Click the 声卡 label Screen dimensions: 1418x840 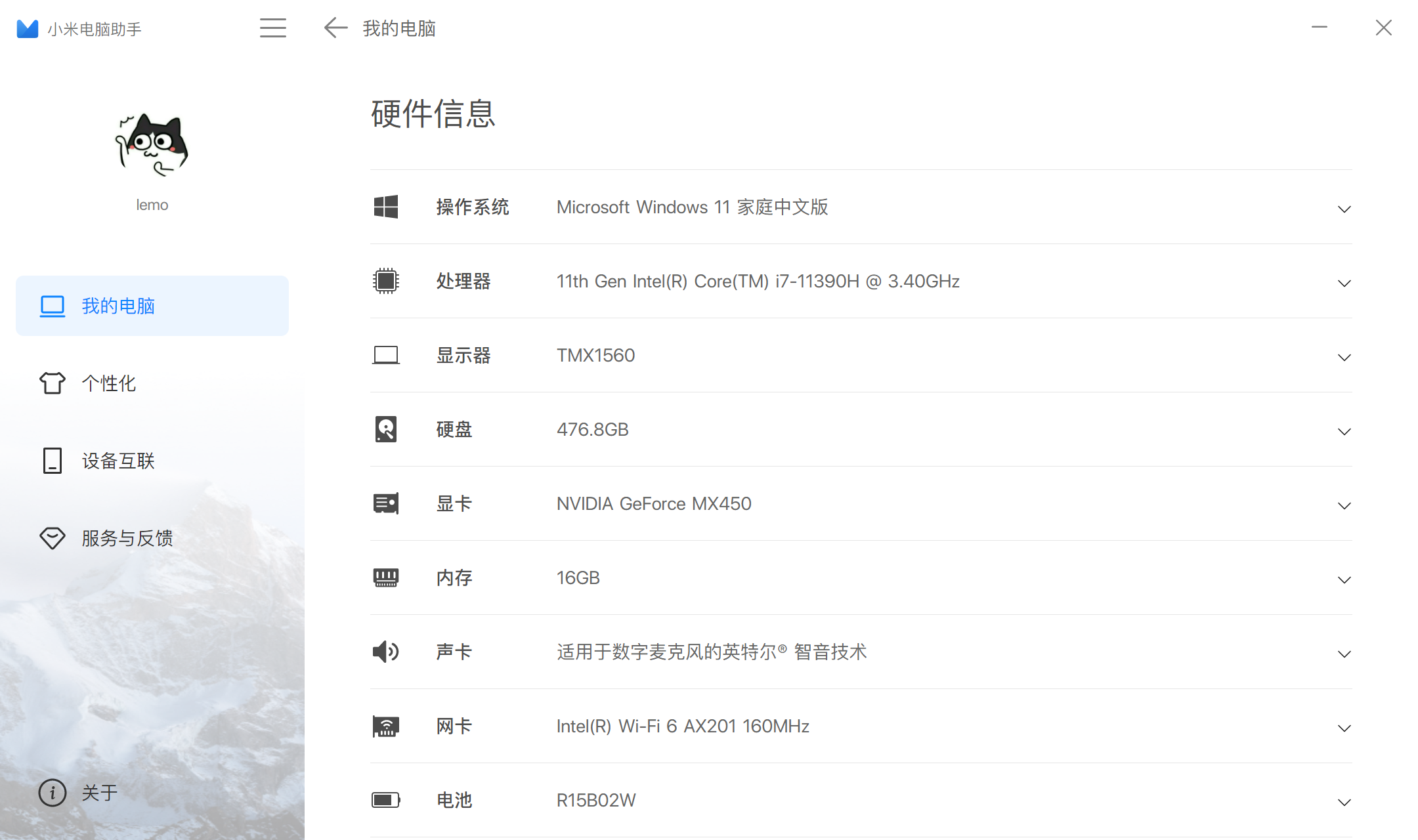(x=454, y=652)
